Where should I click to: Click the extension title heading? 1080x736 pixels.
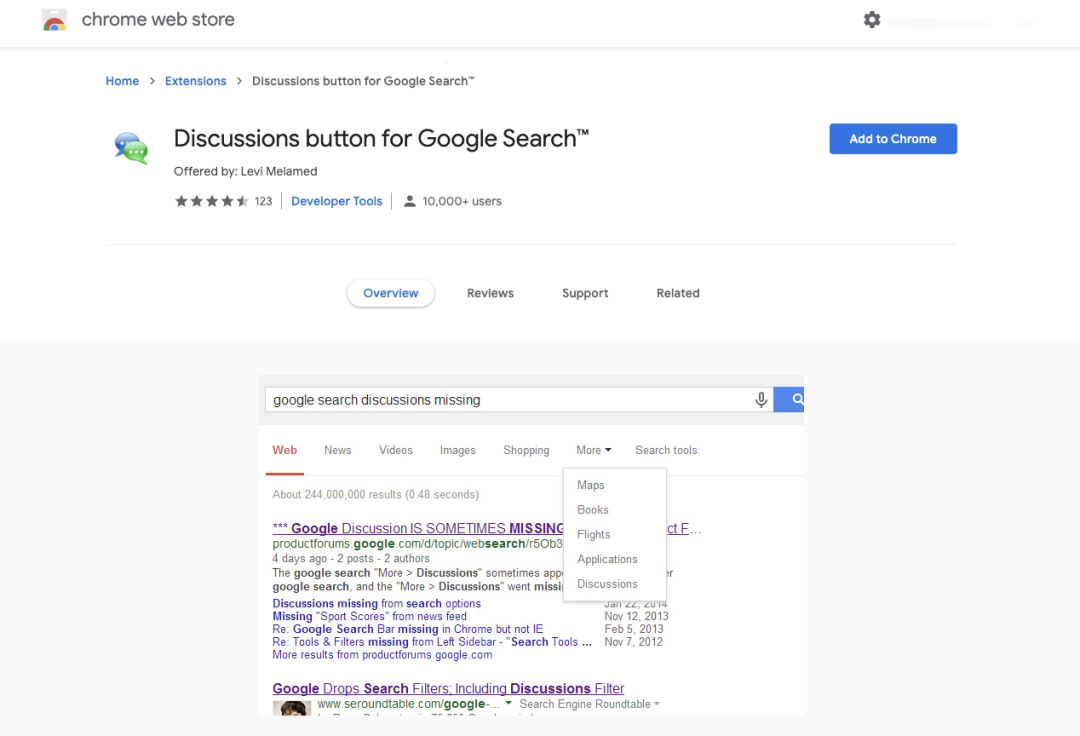(x=381, y=139)
